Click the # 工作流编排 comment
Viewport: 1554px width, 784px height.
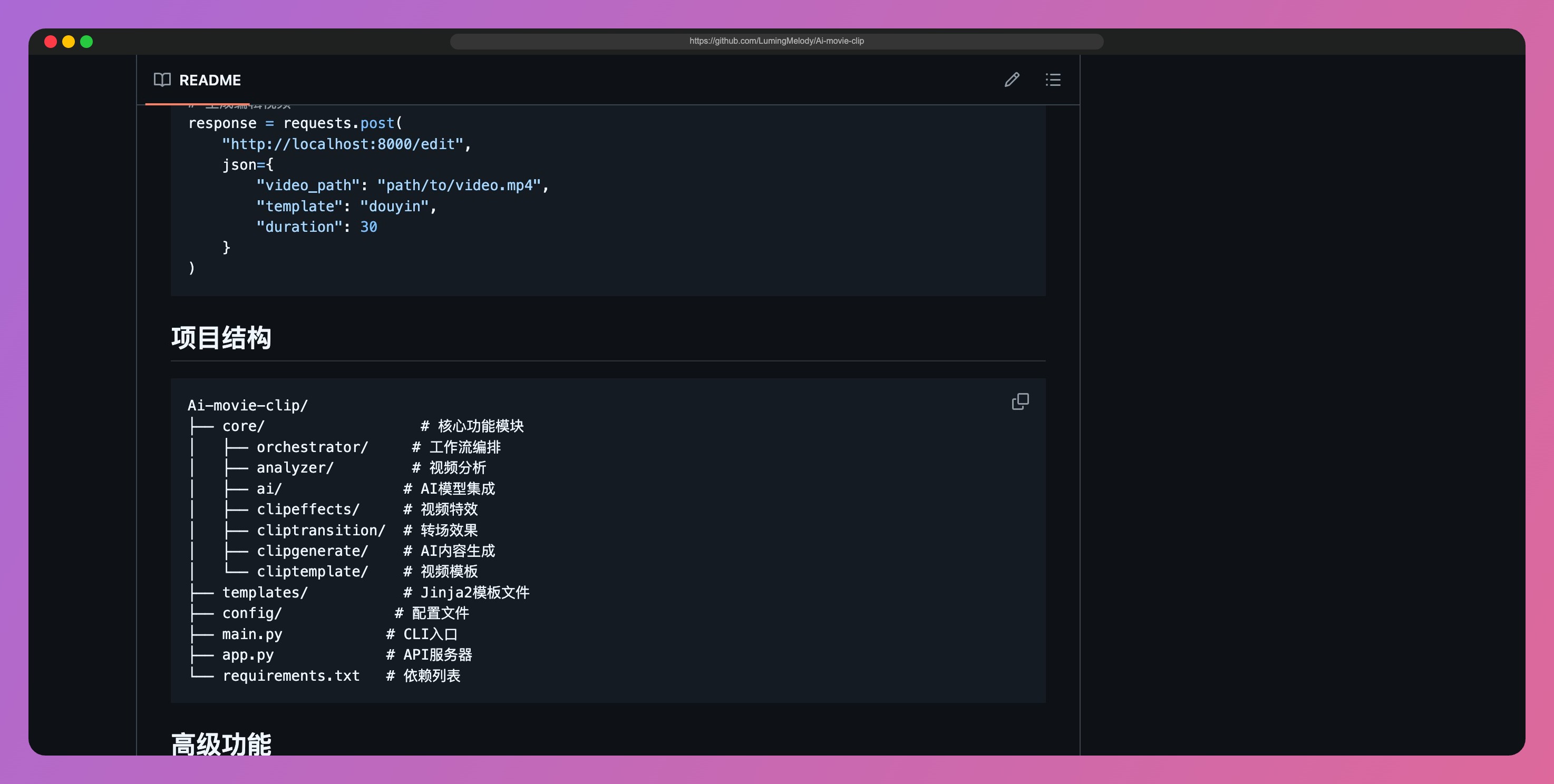(456, 447)
